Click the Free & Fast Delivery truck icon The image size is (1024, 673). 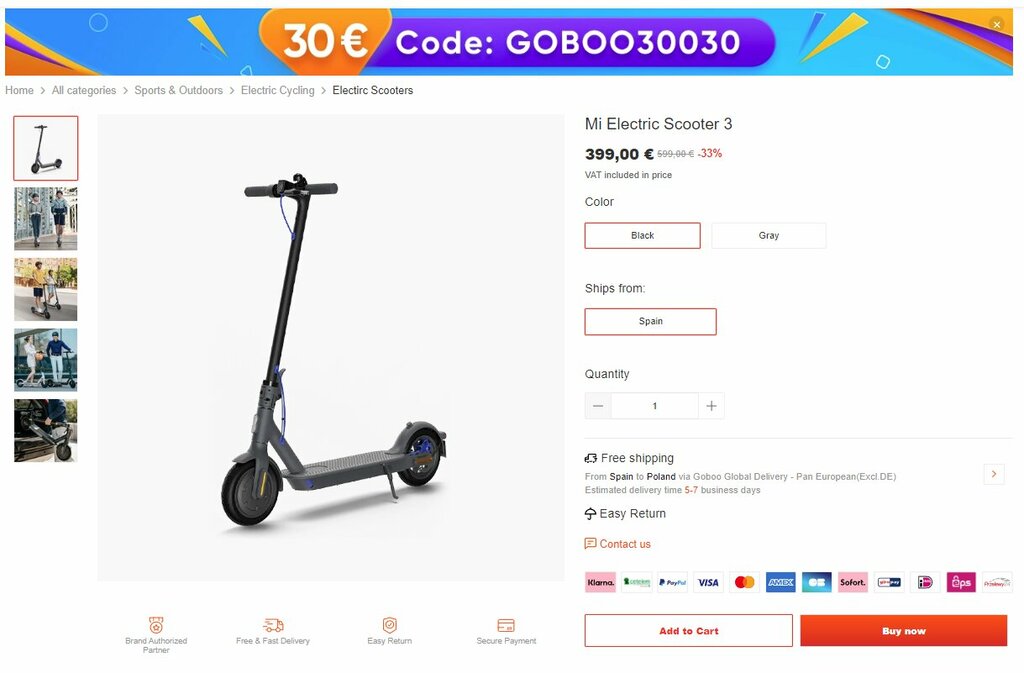coord(273,625)
